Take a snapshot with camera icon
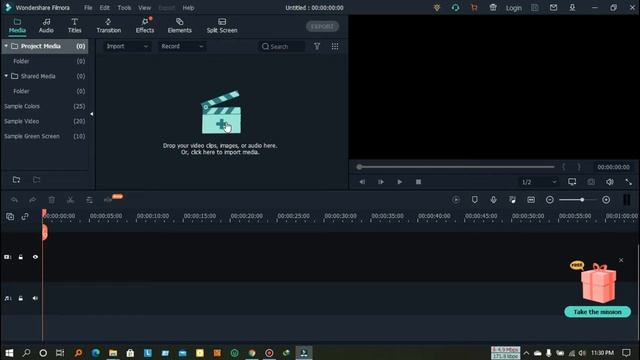The width and height of the screenshot is (640, 360). (x=591, y=182)
